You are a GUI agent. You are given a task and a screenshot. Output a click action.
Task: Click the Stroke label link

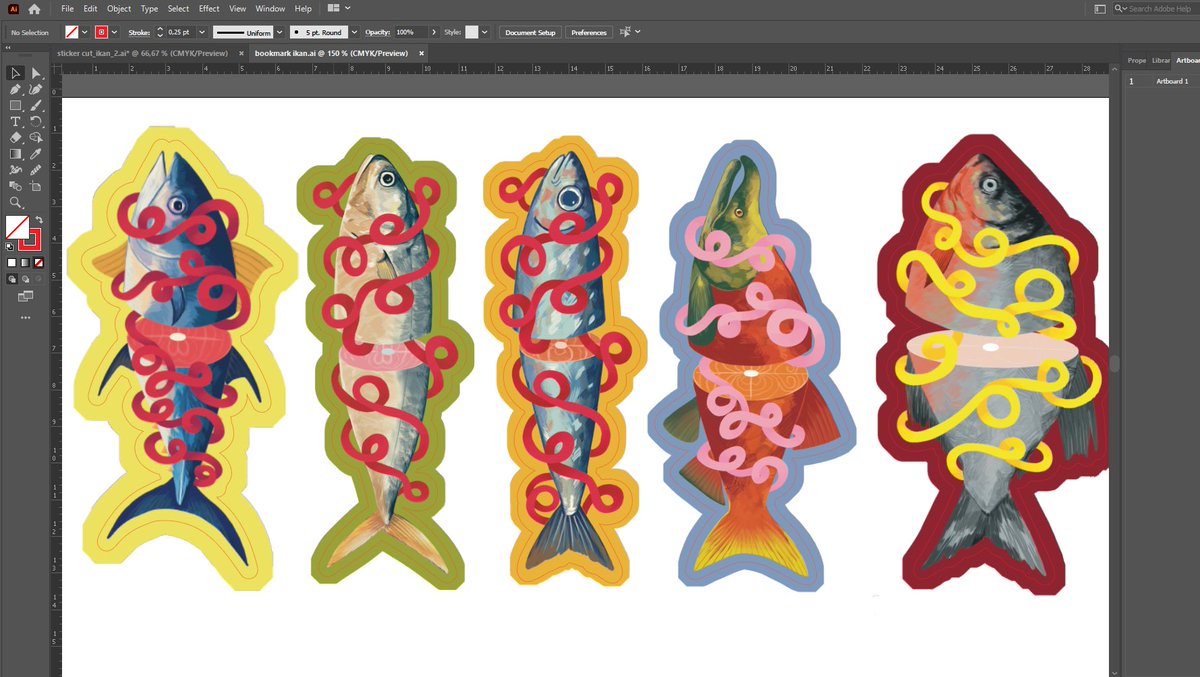[139, 32]
